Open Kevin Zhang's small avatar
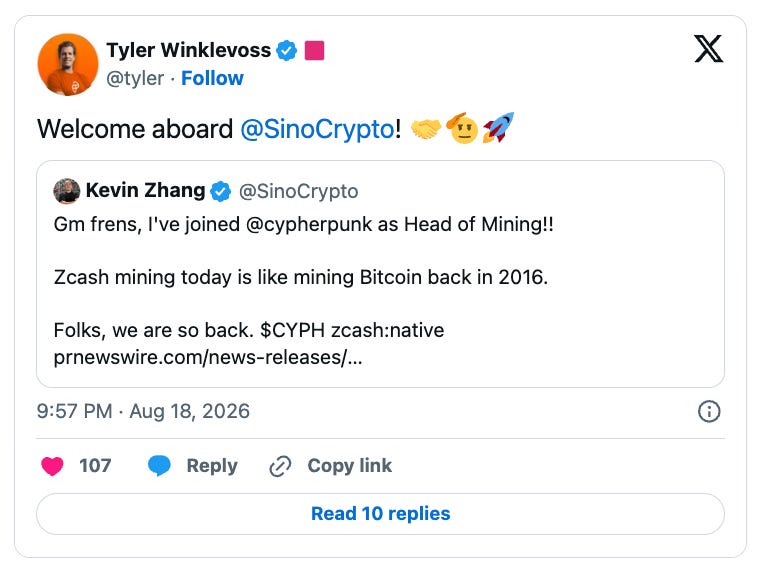This screenshot has width=764, height=576. click(x=66, y=191)
